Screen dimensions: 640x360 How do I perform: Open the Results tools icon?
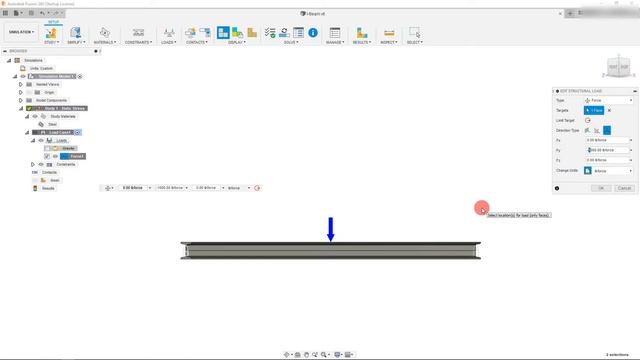pyautogui.click(x=362, y=33)
